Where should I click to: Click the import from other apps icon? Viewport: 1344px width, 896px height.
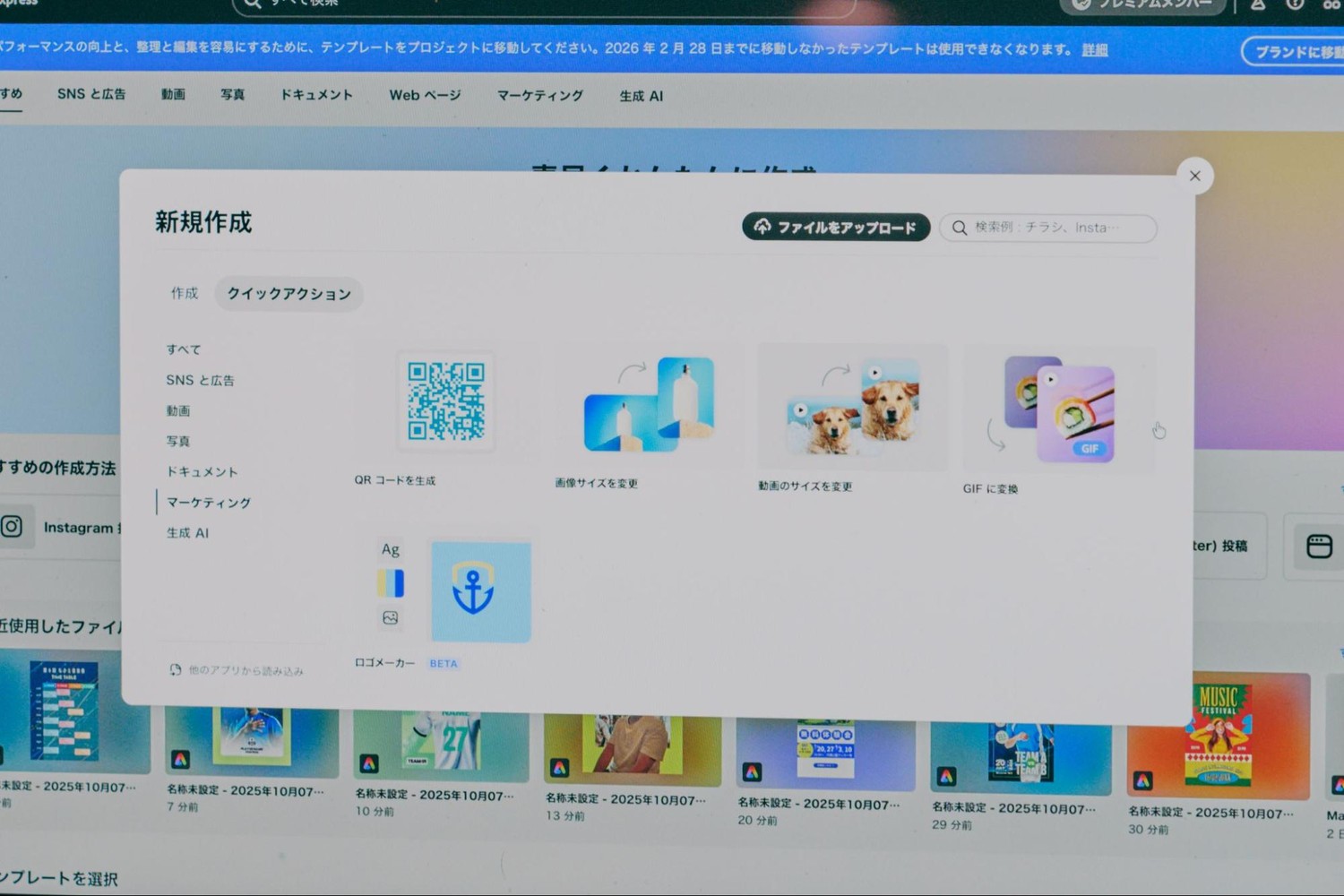point(176,669)
